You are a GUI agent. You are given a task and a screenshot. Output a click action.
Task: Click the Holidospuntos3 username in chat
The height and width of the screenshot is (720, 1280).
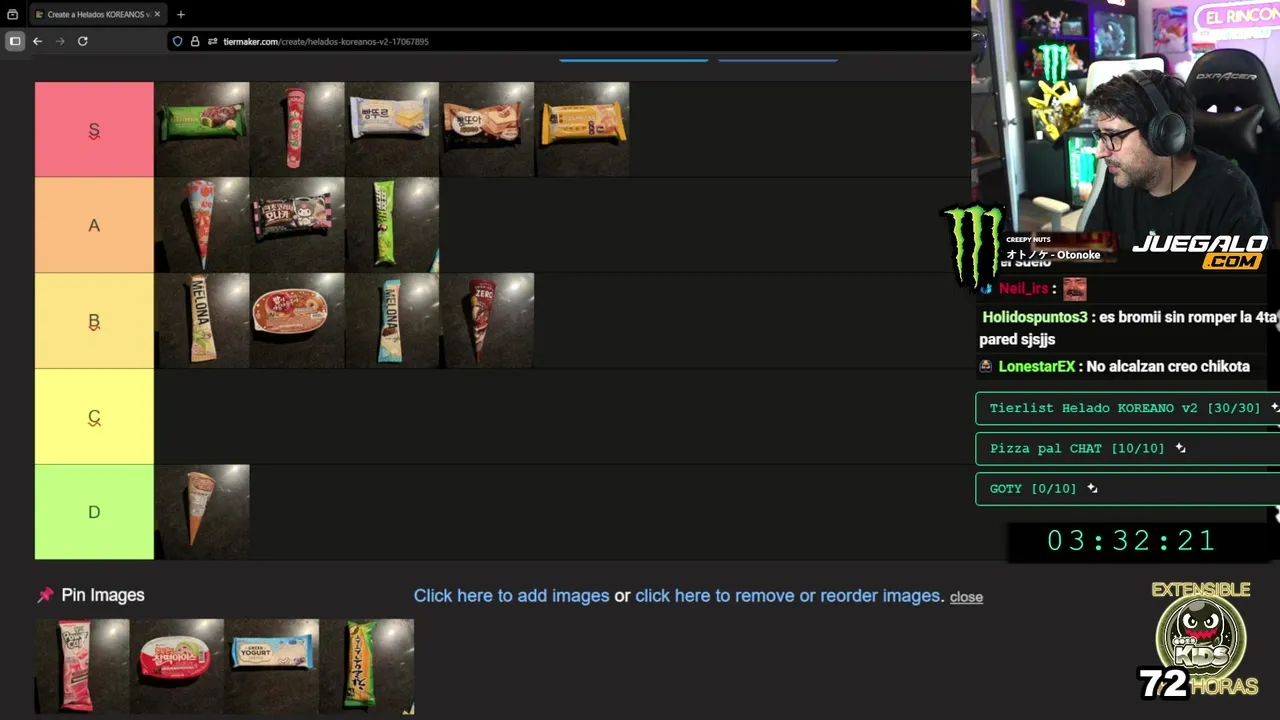coord(1035,317)
